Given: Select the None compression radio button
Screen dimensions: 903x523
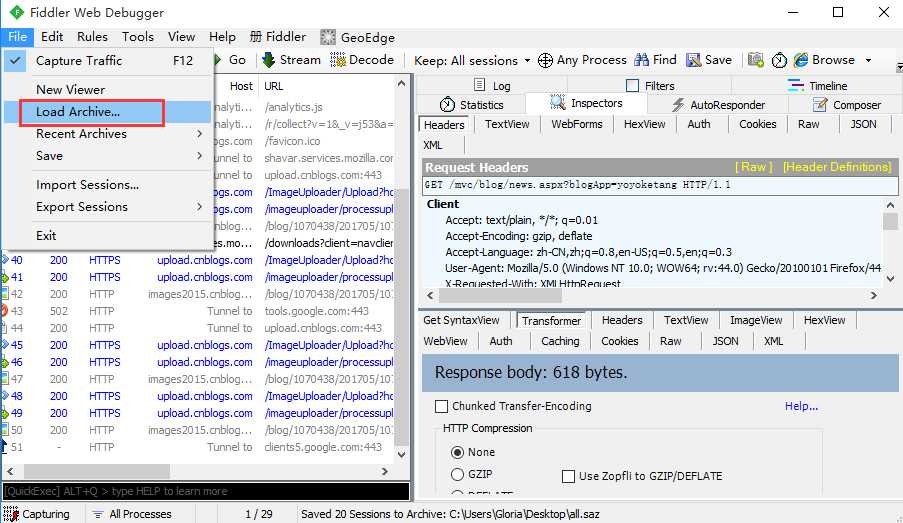Looking at the screenshot, I should click(x=457, y=452).
